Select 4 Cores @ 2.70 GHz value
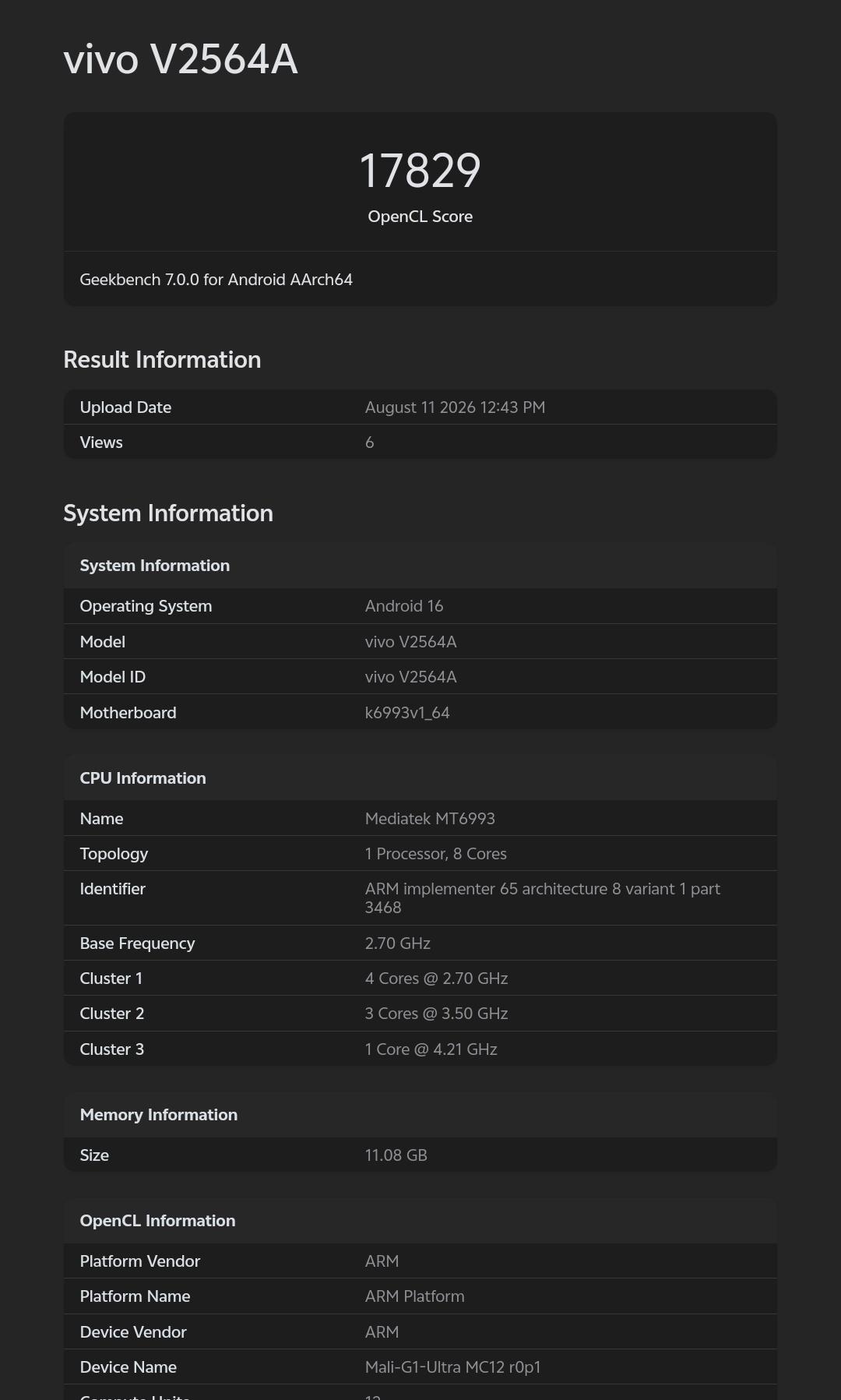Image resolution: width=841 pixels, height=1400 pixels. click(436, 979)
